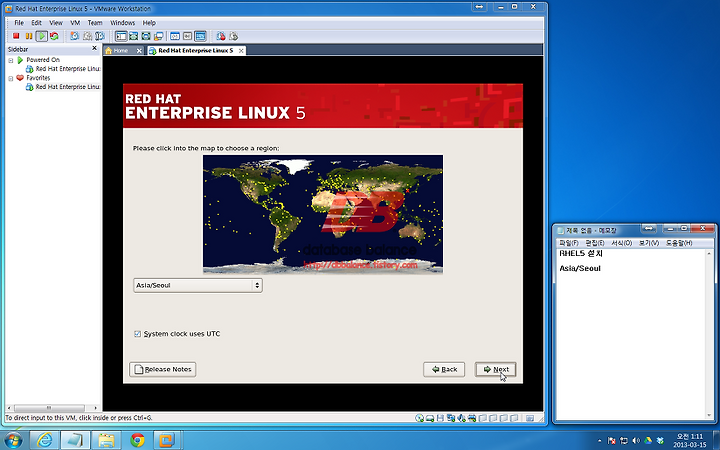Collapse the Favorites tree node
The height and width of the screenshot is (450, 720).
[11, 78]
